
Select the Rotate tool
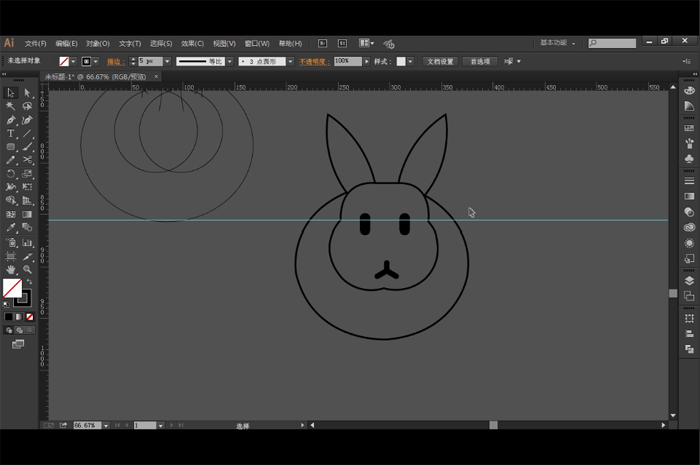tap(10, 173)
